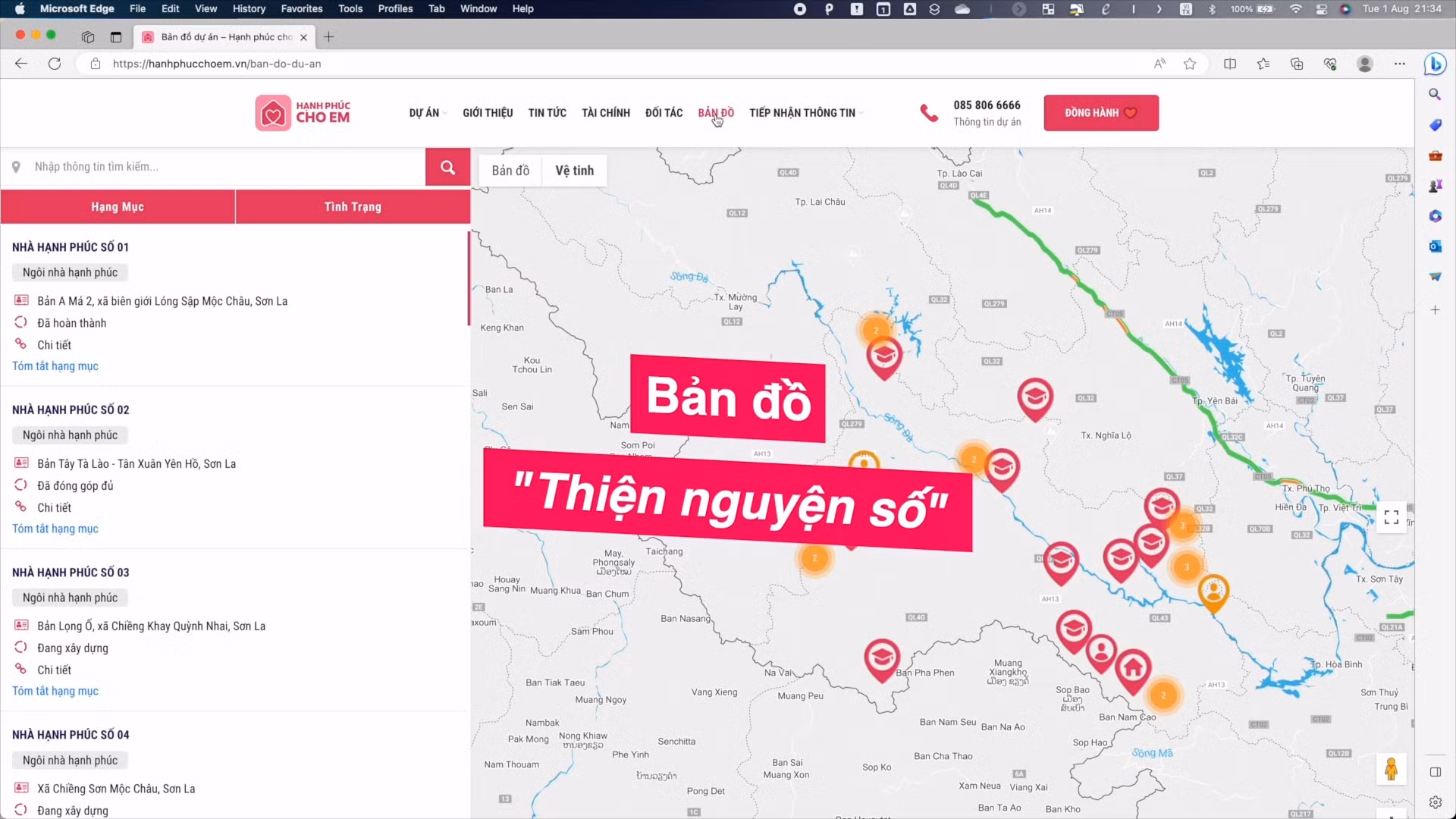Click the Street View pegman icon
This screenshot has height=819, width=1456.
(x=1391, y=769)
